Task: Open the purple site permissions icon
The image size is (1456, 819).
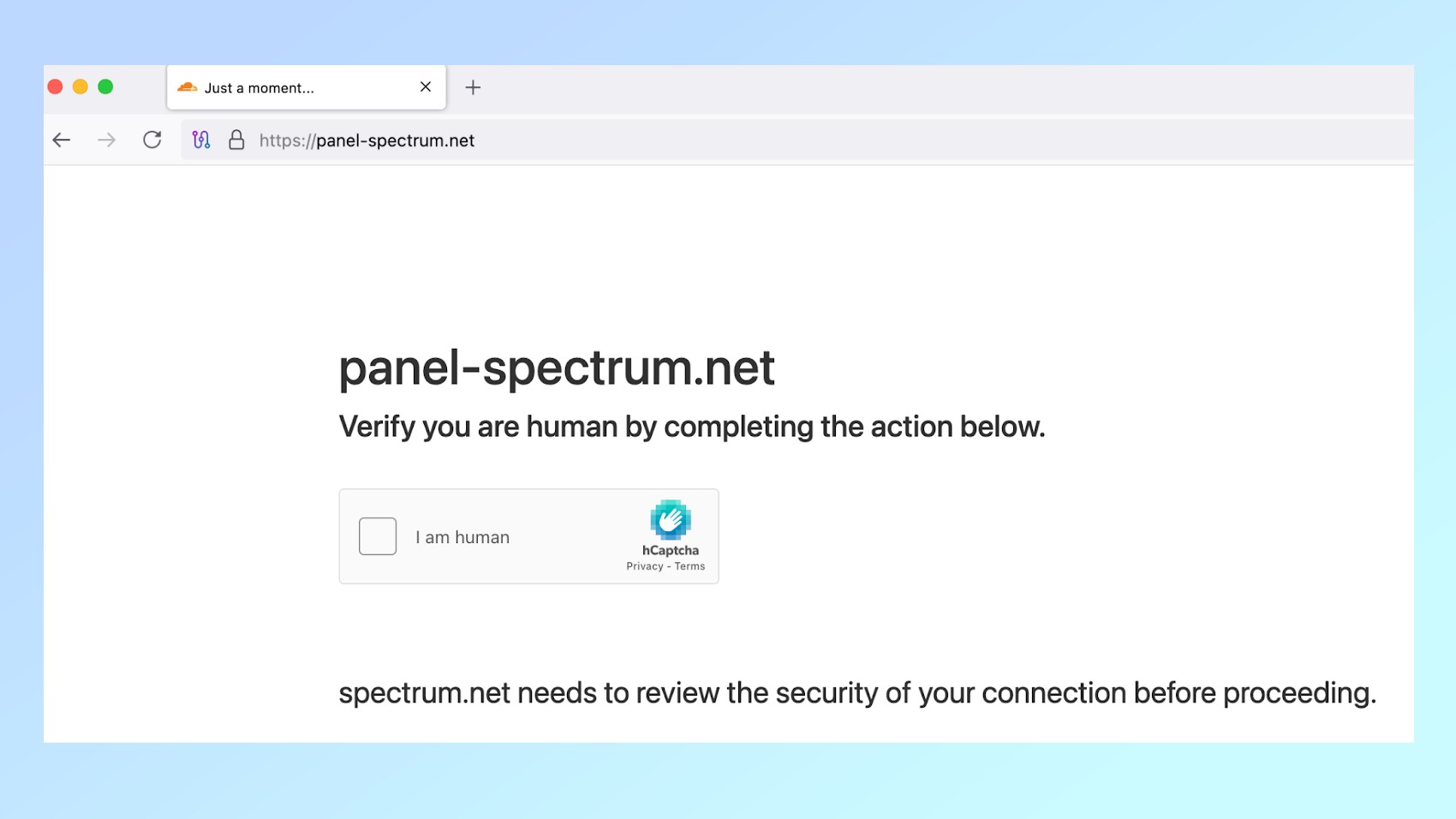Action: click(201, 140)
